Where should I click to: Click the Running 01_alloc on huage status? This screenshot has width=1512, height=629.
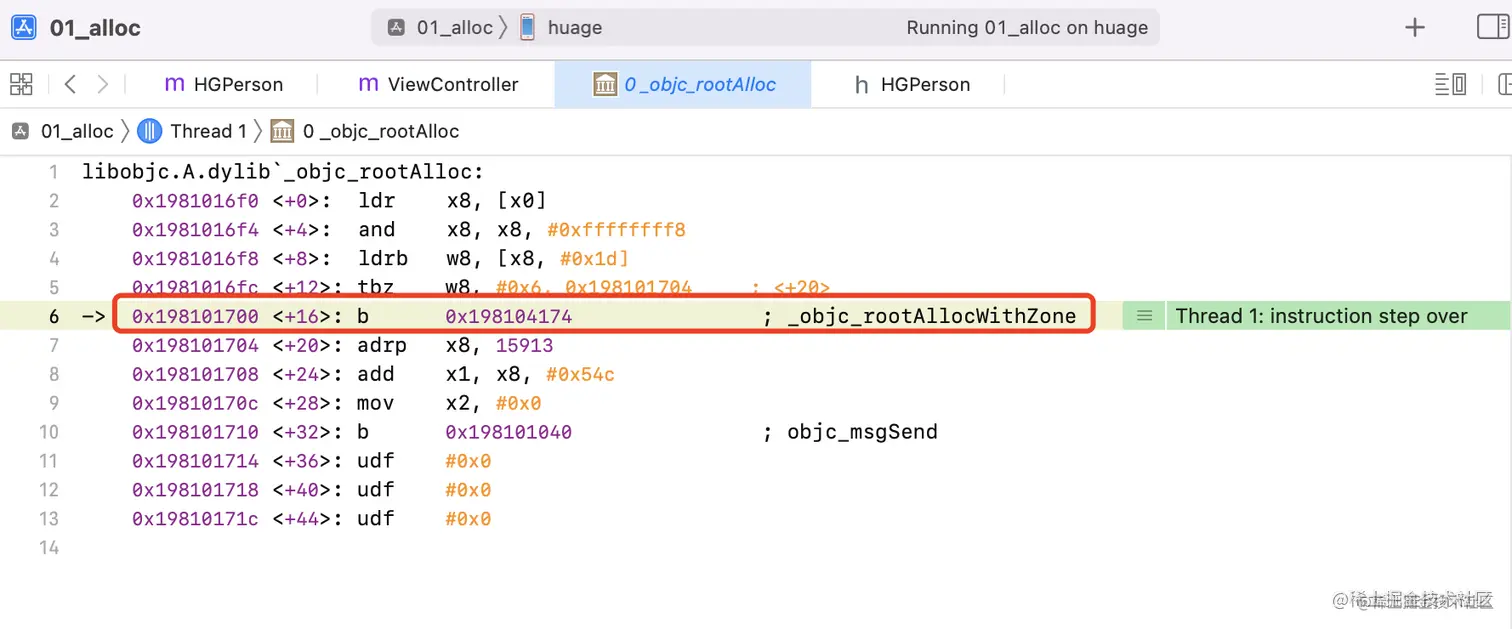point(1027,28)
